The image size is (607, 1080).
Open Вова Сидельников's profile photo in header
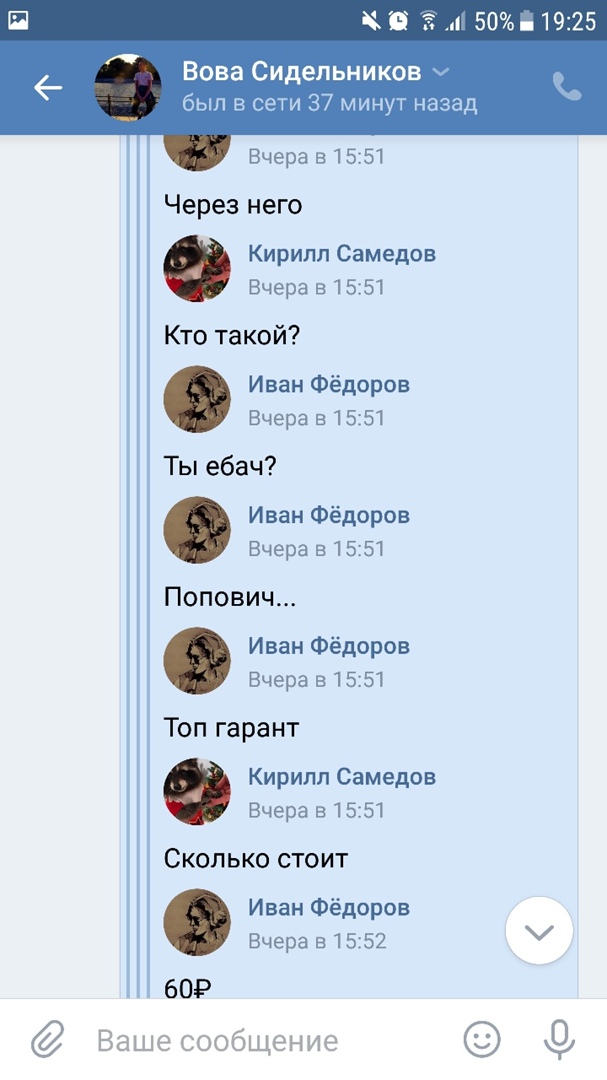click(x=128, y=87)
